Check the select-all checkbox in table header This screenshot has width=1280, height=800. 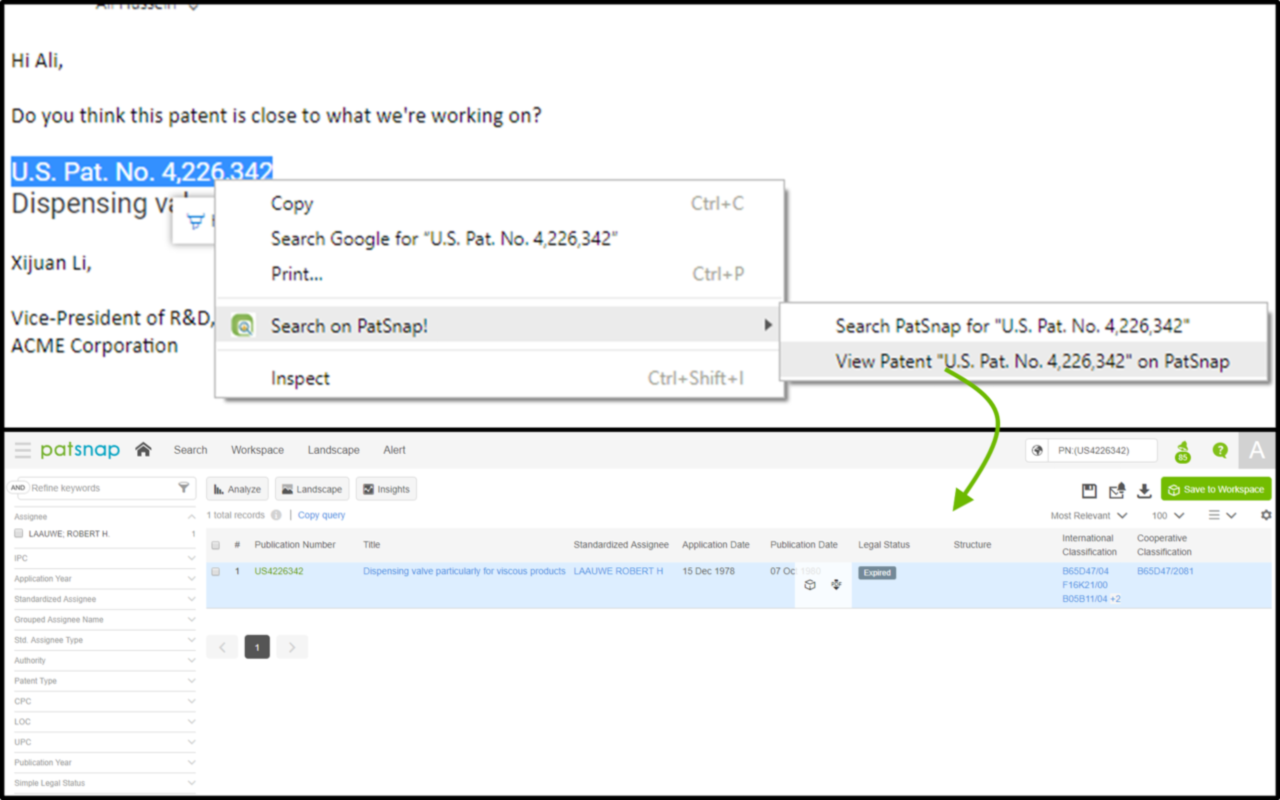pos(215,545)
